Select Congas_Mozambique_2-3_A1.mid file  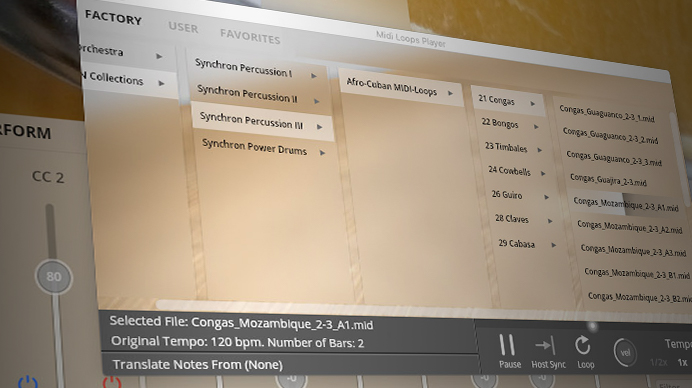(626, 204)
